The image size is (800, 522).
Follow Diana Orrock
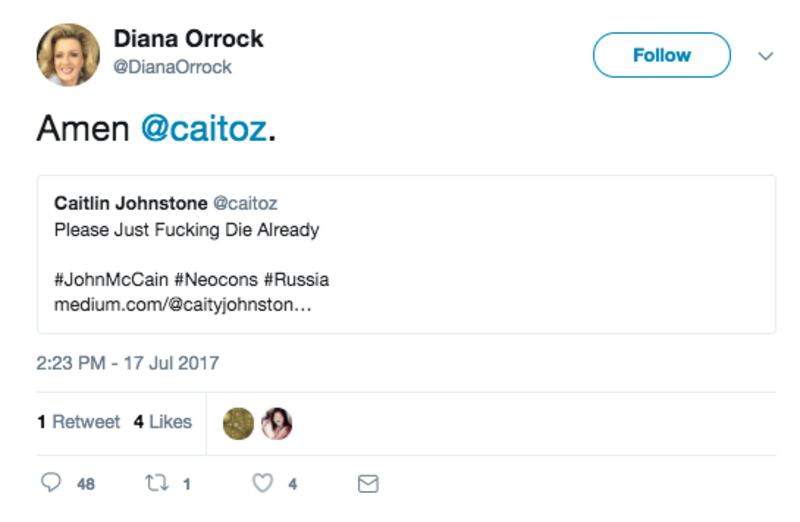(x=661, y=55)
